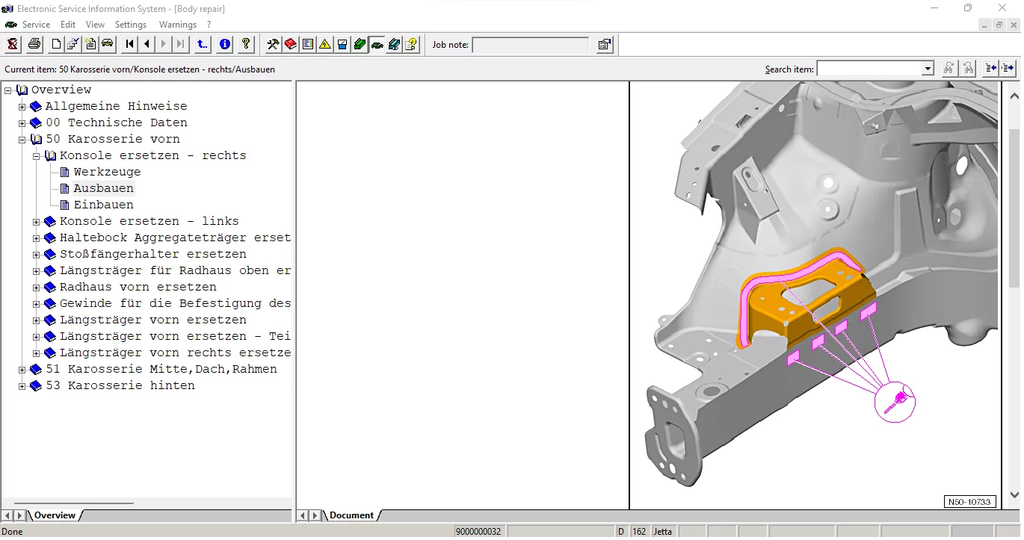Expand the Allgemeine Hinweise tree node
This screenshot has width=1024, height=540.
pos(22,107)
